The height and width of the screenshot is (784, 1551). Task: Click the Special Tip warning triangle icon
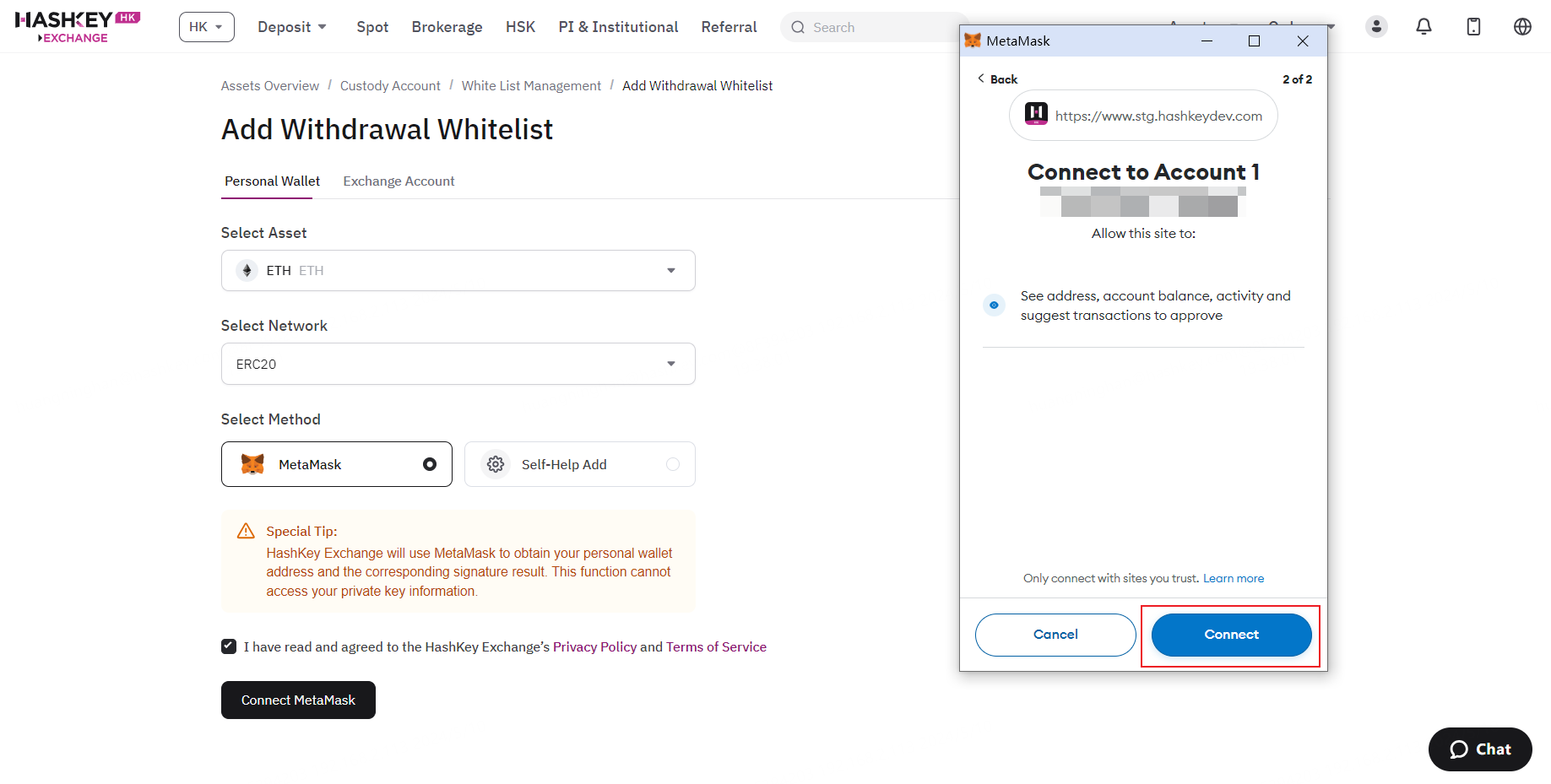(246, 531)
